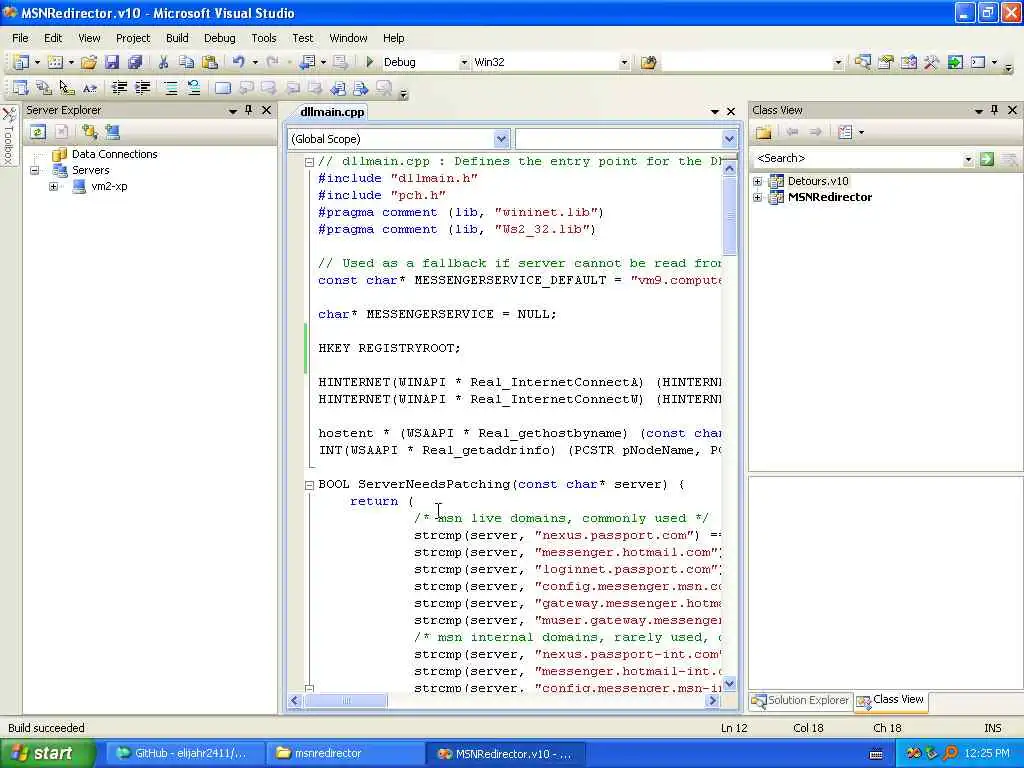Viewport: 1024px width, 768px height.
Task: Open the Window menu
Action: tap(348, 38)
